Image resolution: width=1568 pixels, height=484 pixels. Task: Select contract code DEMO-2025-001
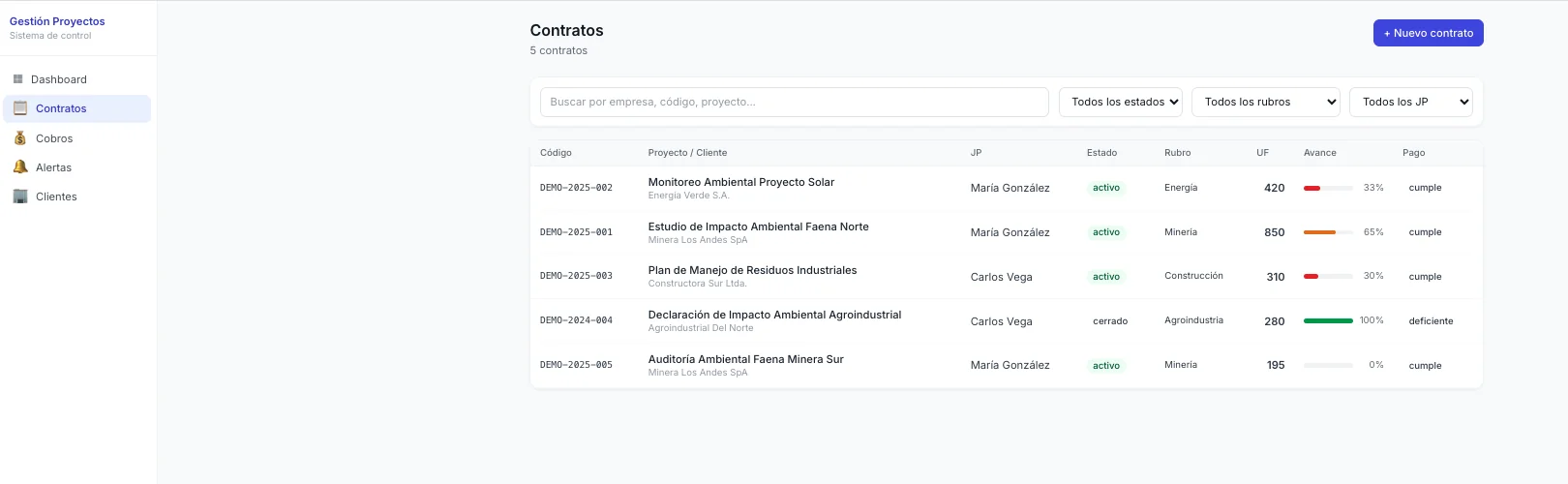click(x=576, y=232)
